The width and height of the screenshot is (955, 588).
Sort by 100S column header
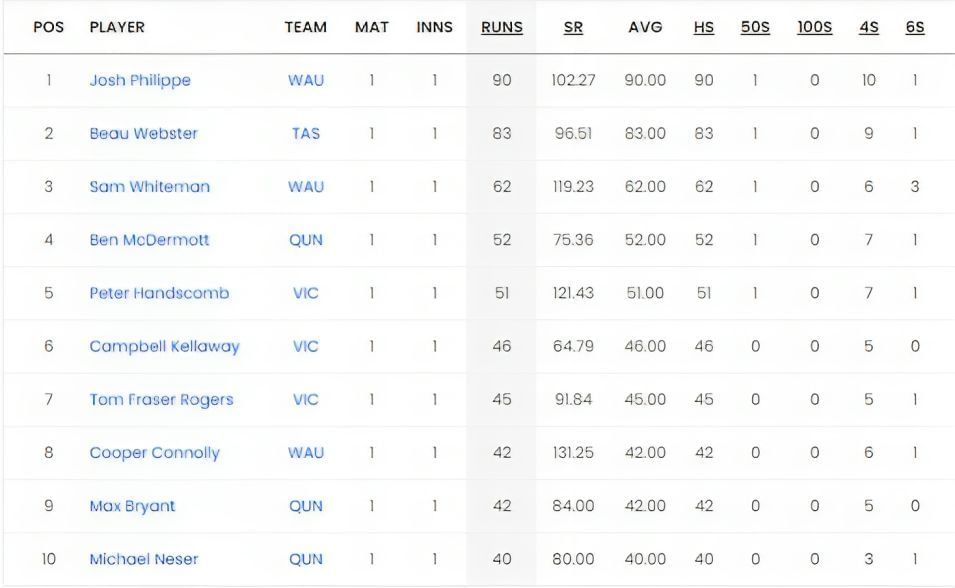814,28
